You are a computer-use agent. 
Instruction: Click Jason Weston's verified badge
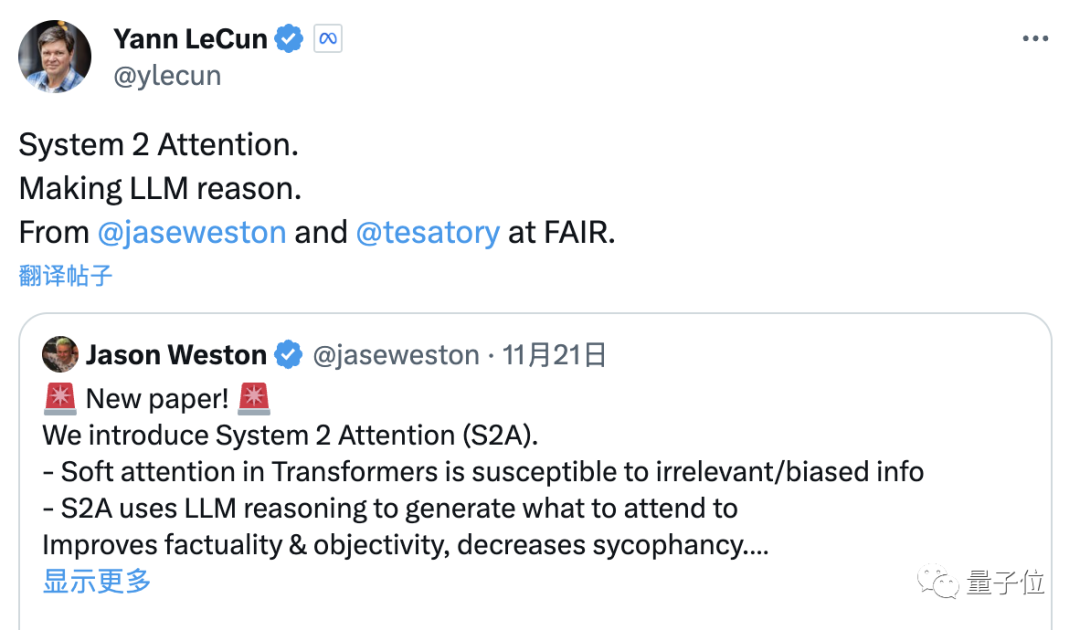click(288, 355)
